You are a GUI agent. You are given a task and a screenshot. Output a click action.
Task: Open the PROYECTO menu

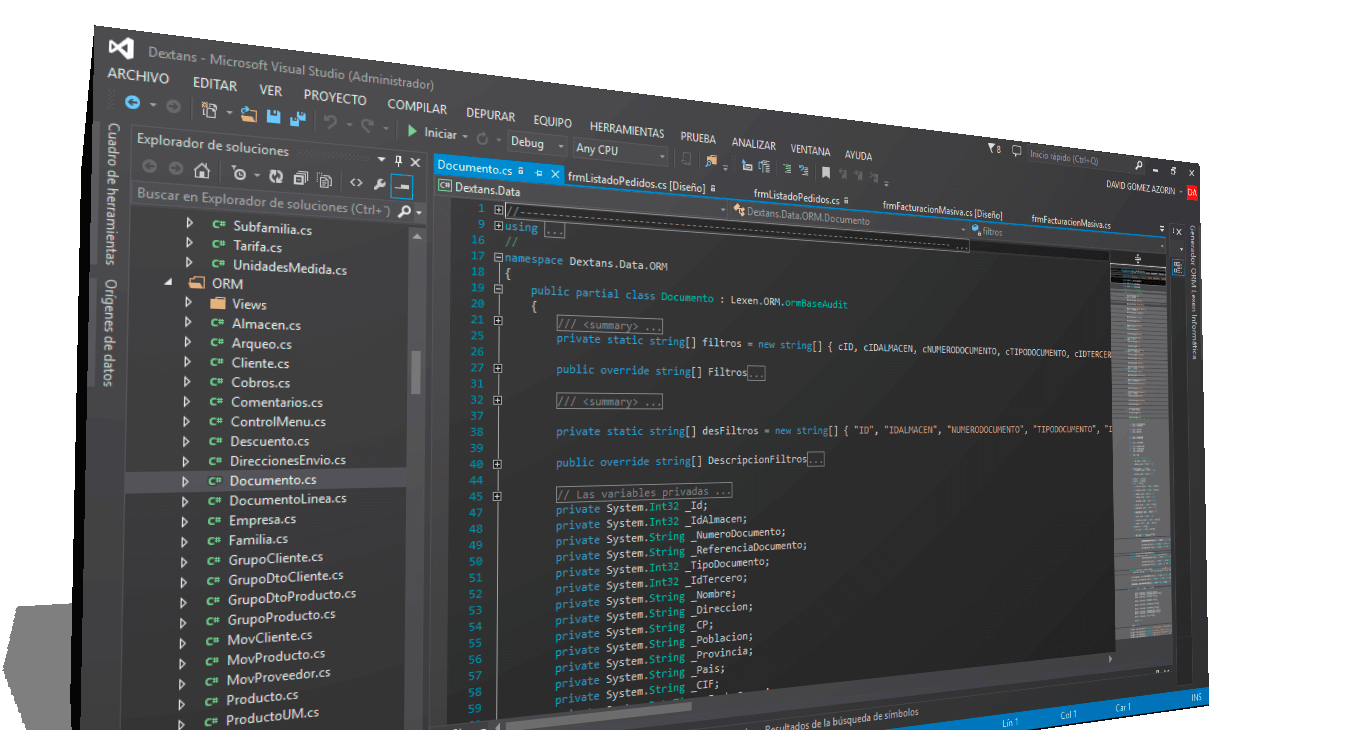tap(335, 98)
